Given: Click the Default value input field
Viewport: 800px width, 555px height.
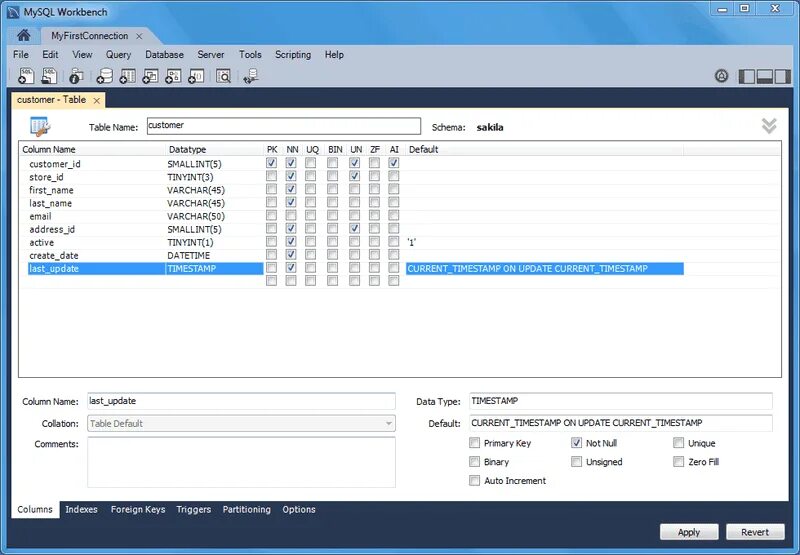Looking at the screenshot, I should [621, 423].
